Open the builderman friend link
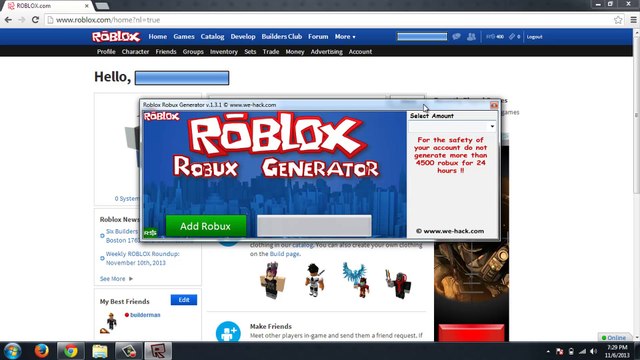 pyautogui.click(x=145, y=315)
